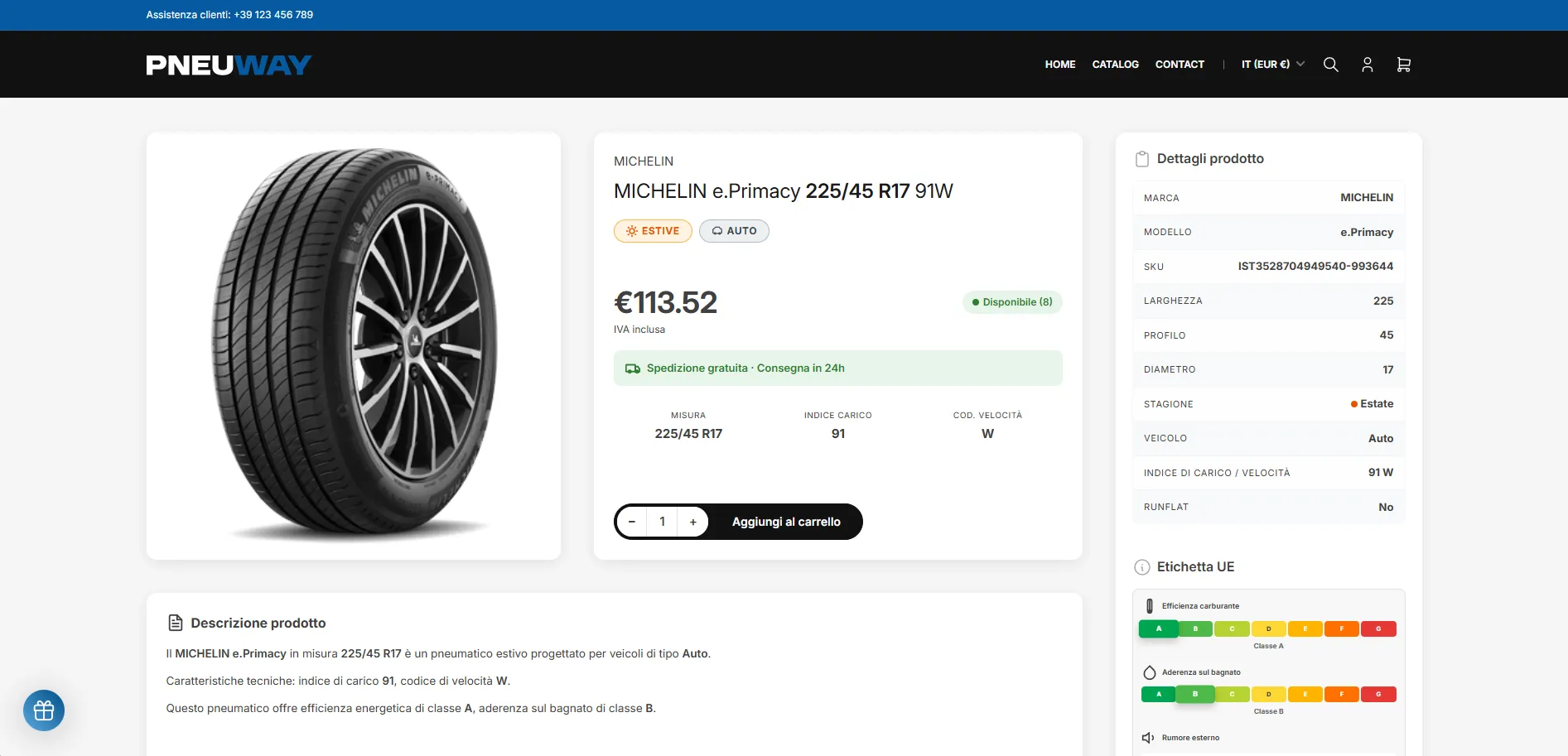Click the Michelin tire product image

click(x=354, y=345)
